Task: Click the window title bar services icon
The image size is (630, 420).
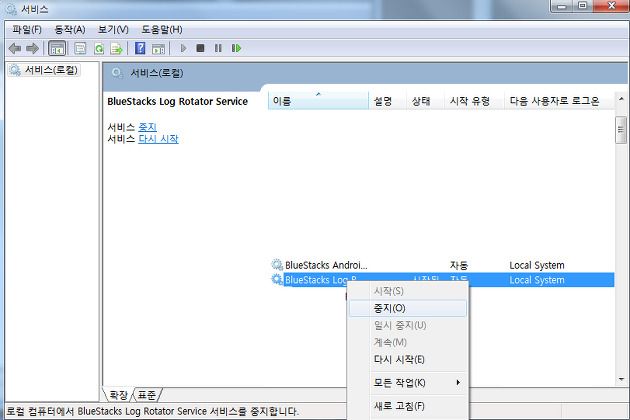Action: click(11, 9)
